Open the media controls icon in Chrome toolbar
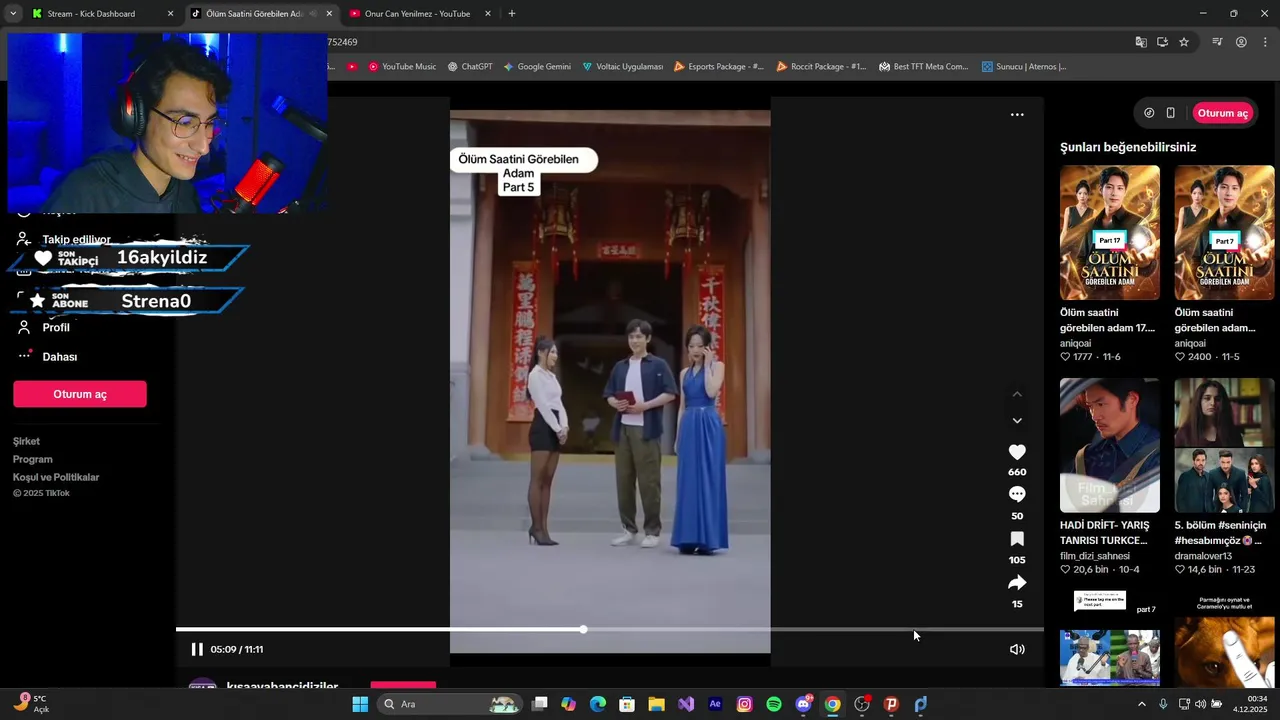The height and width of the screenshot is (720, 1280). 1217,42
